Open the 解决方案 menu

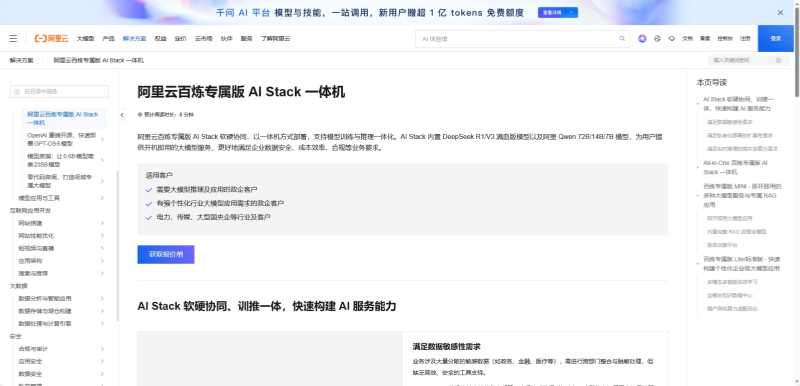(134, 39)
